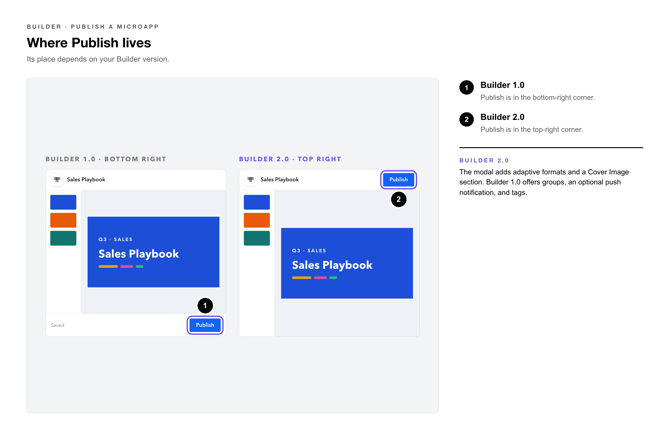Click 'Publish is in the bottom-right corner' text

(538, 97)
